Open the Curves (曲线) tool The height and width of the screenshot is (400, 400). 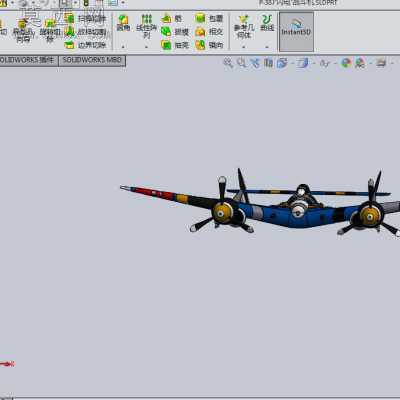tap(267, 23)
